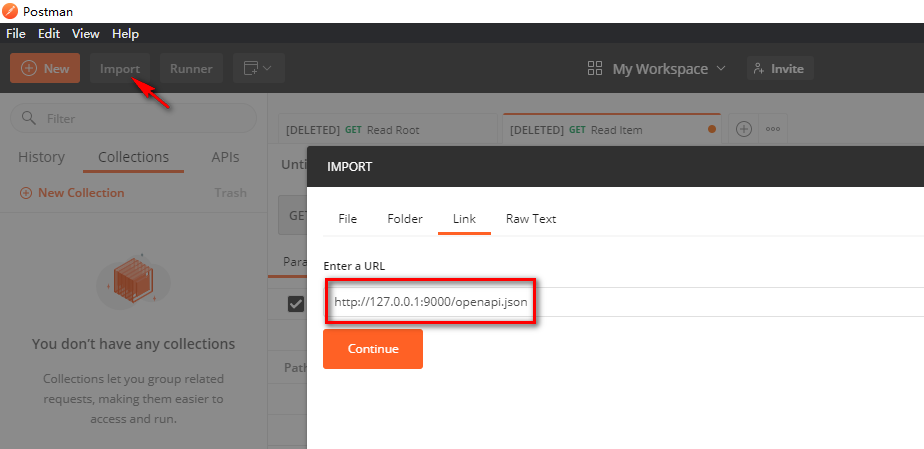
Task: Open the tab options ellipsis menu
Action: [772, 129]
